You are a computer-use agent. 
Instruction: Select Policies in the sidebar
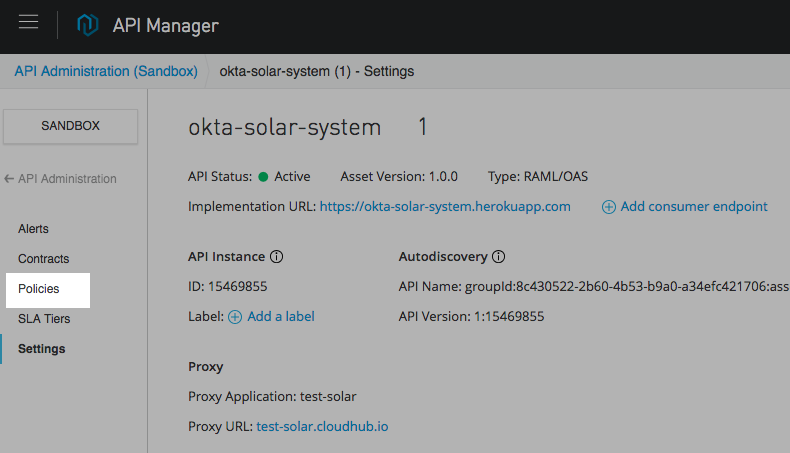tap(39, 289)
